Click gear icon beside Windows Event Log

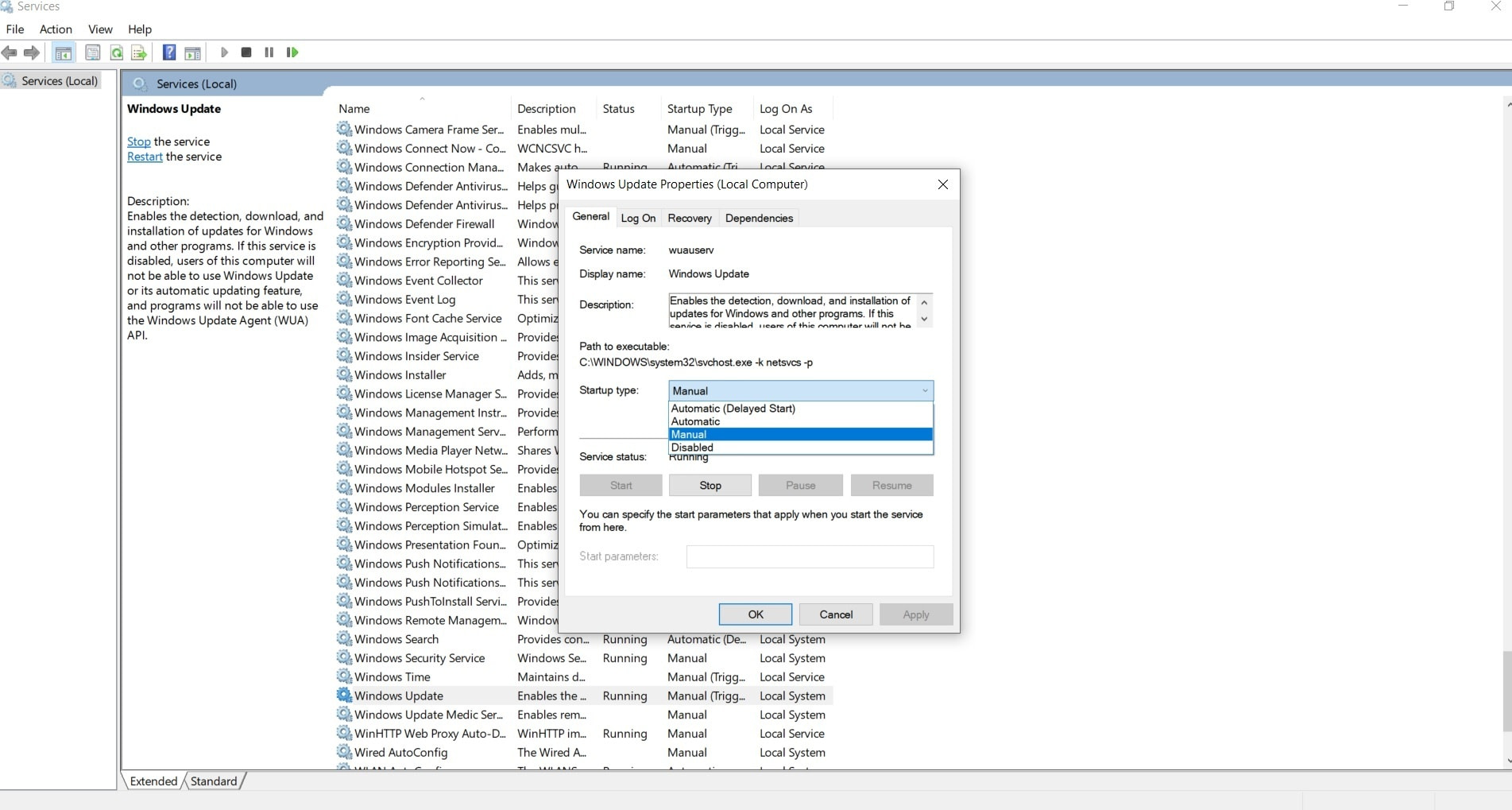tap(344, 299)
